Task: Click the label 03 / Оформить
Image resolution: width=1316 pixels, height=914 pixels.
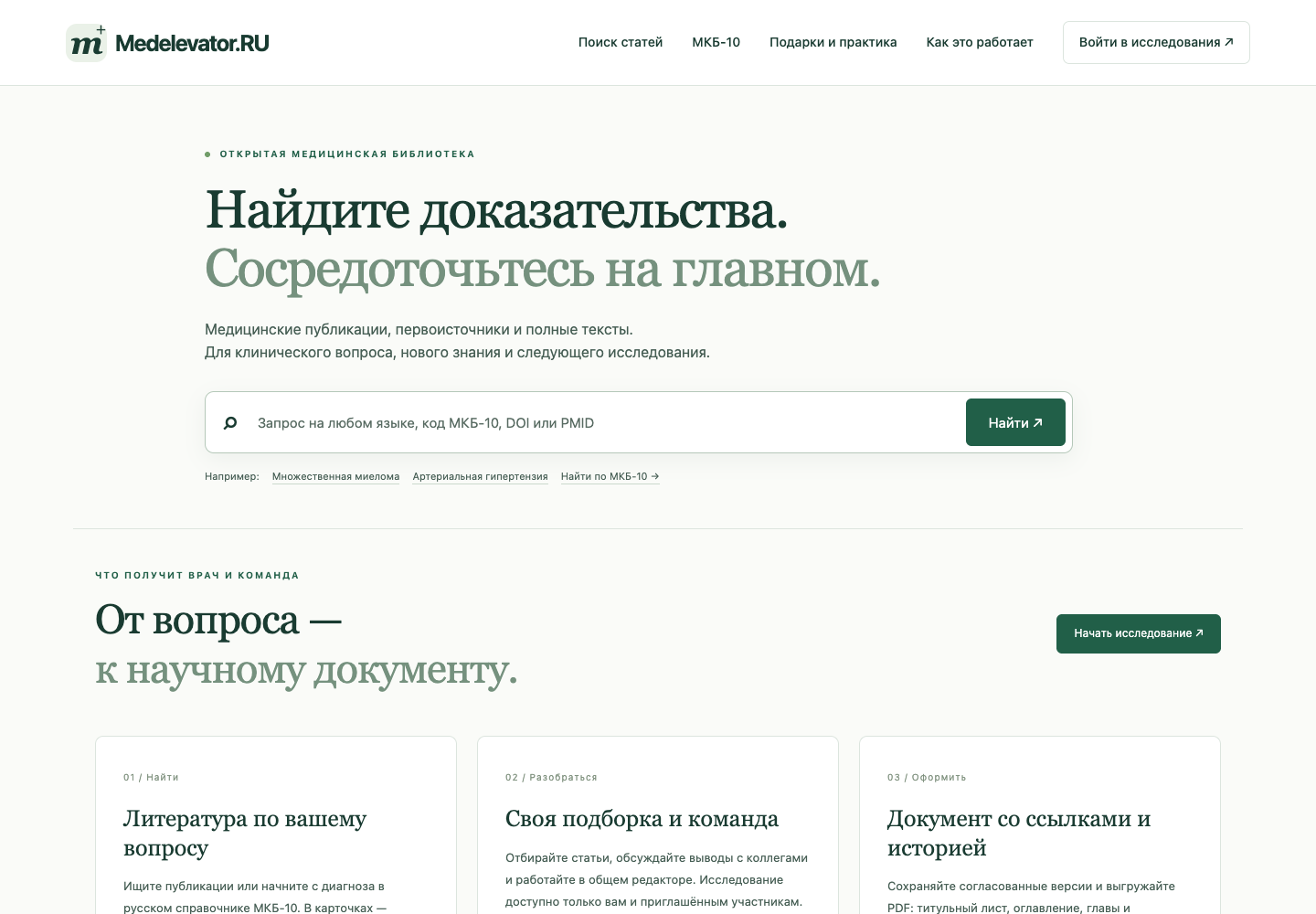Action: coord(927,778)
